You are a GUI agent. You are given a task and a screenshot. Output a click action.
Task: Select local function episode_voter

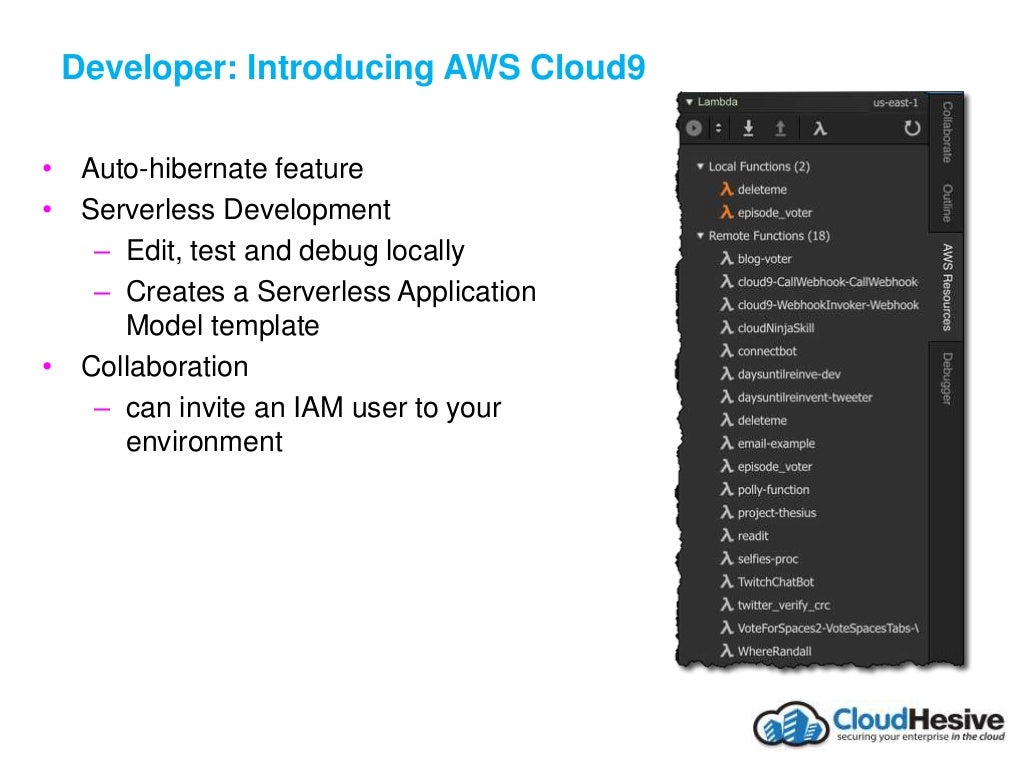pyautogui.click(x=775, y=213)
